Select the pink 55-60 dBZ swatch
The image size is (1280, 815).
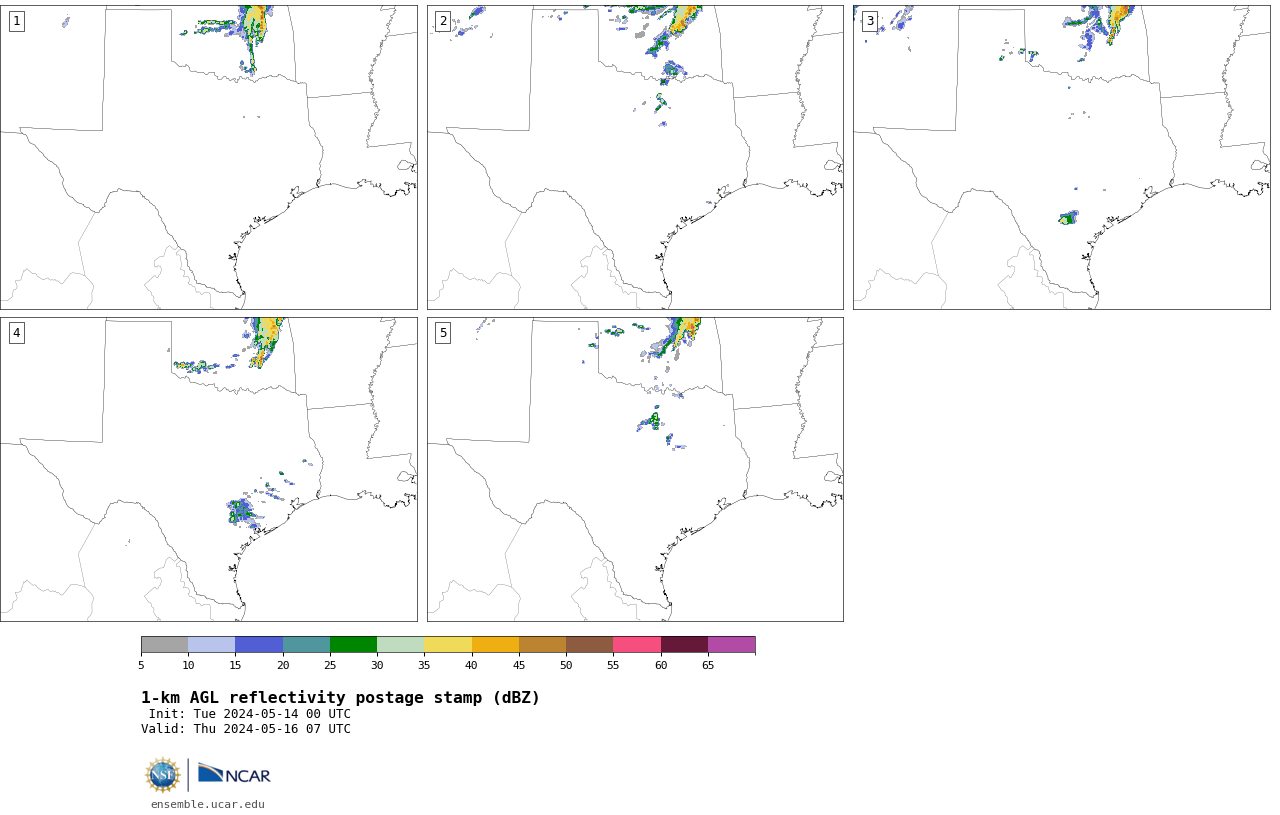tap(637, 644)
